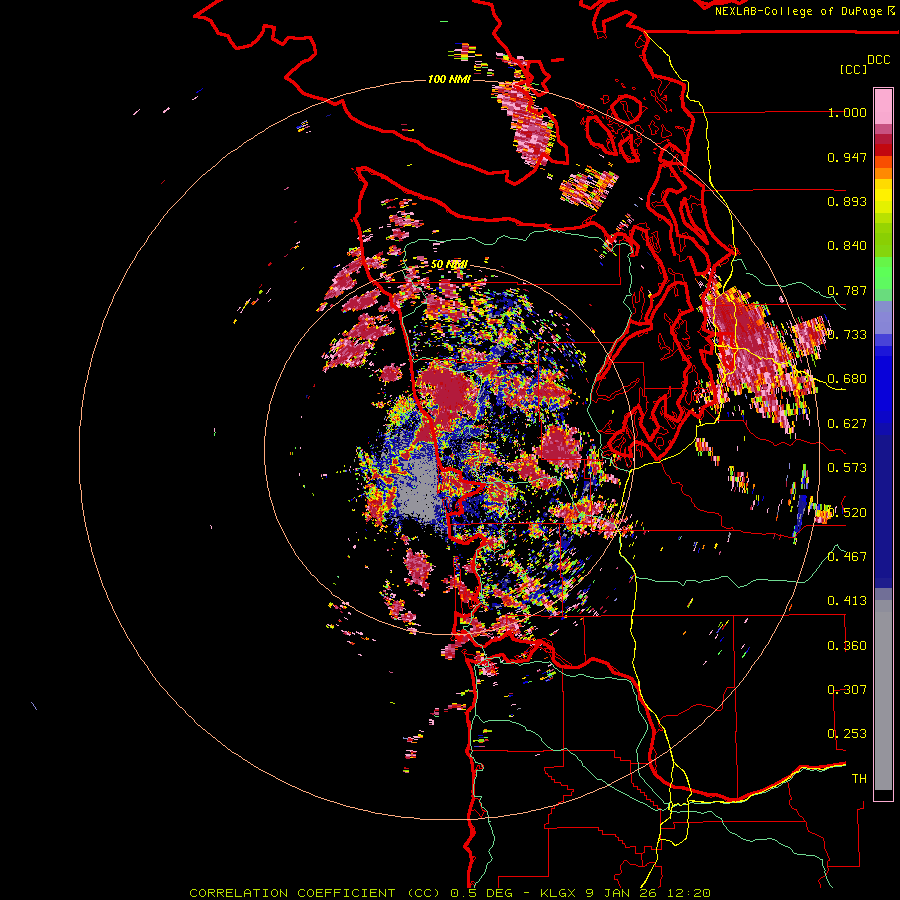Click the 0.413 scale value
The width and height of the screenshot is (900, 900).
[x=847, y=601]
